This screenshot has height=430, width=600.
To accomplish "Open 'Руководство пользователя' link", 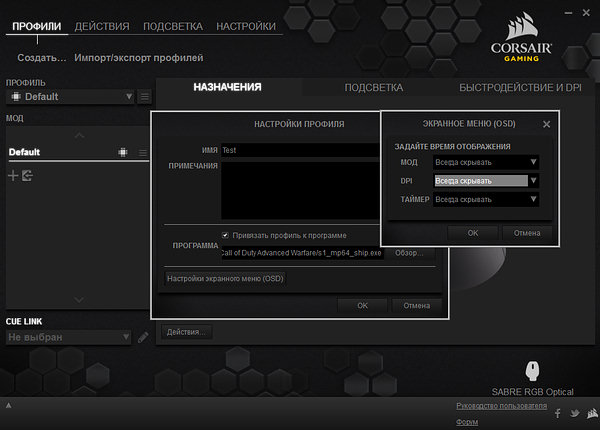I will [501, 406].
